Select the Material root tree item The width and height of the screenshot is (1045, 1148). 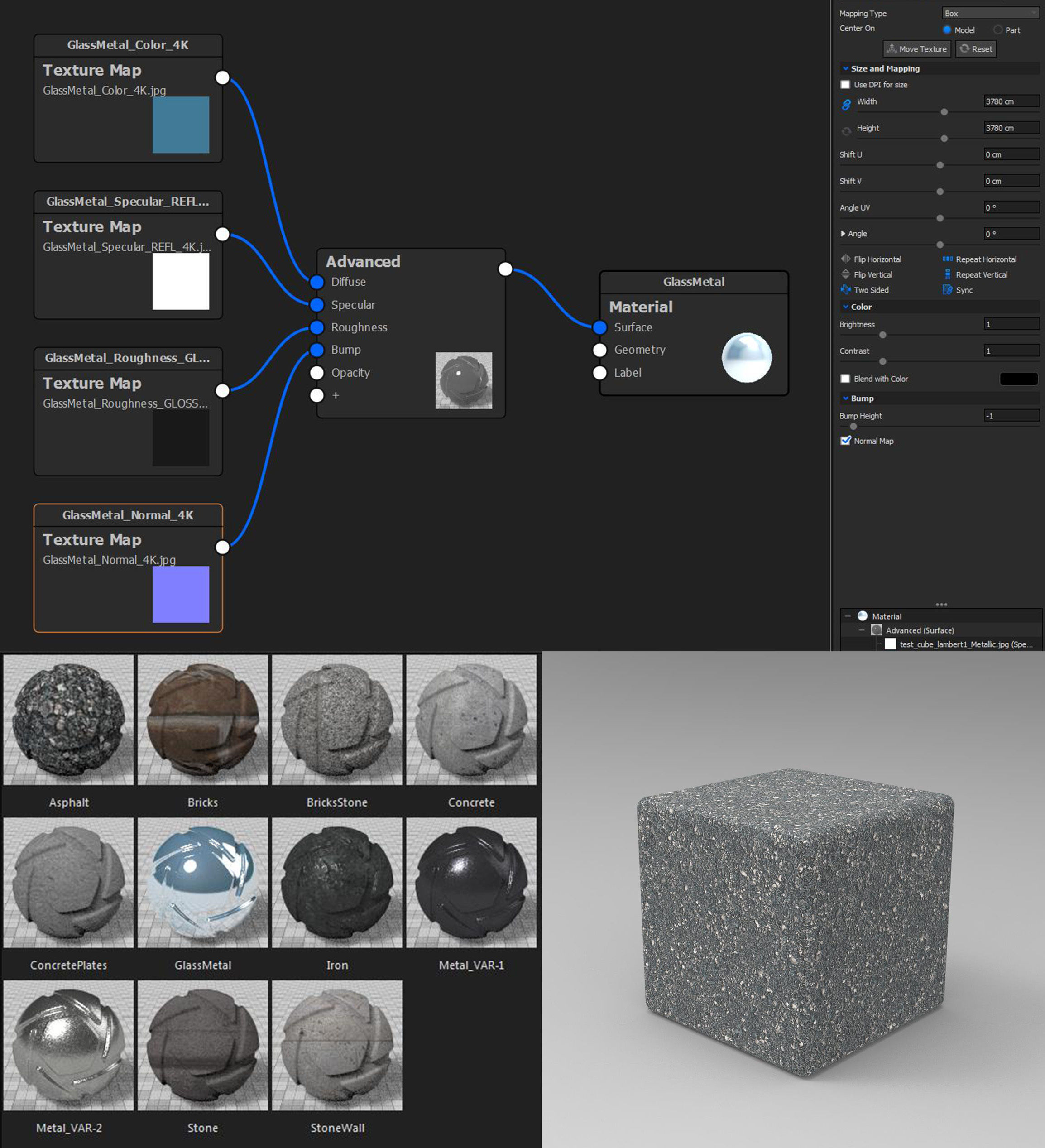886,616
